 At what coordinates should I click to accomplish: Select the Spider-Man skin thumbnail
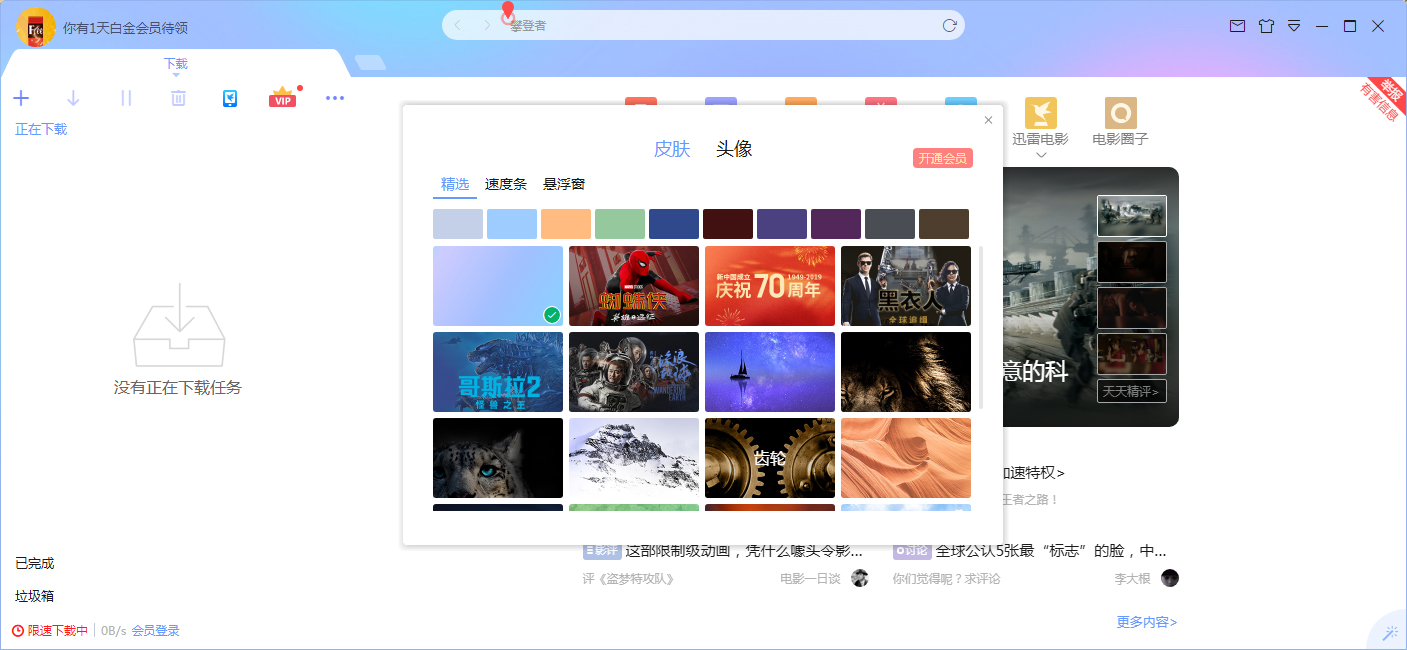(634, 286)
